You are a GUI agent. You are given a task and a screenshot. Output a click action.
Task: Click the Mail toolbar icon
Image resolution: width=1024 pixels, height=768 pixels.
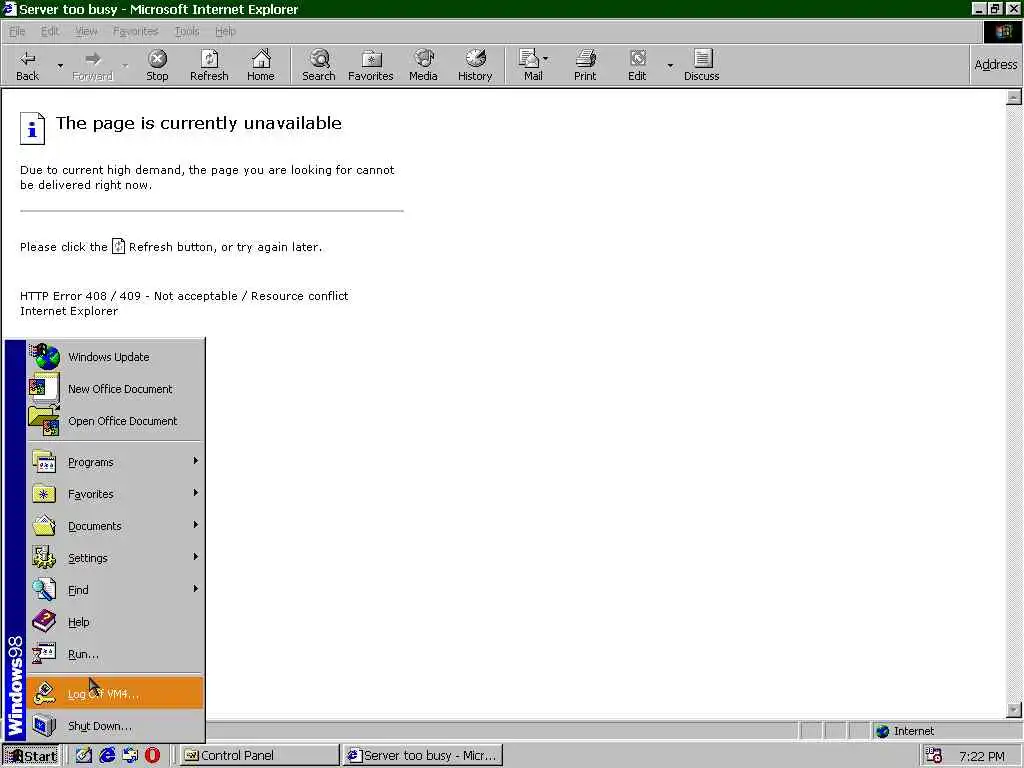[532, 65]
